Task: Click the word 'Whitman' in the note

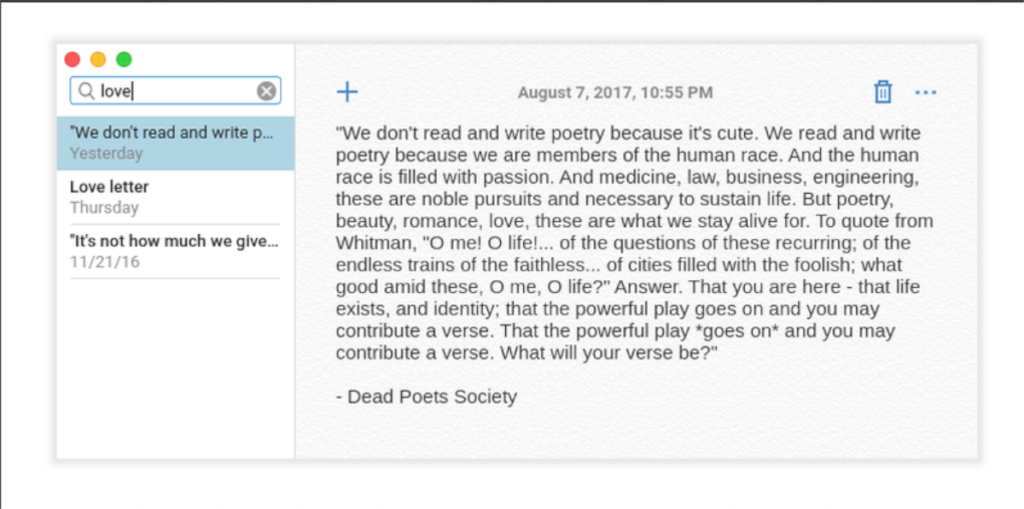Action: coord(371,243)
